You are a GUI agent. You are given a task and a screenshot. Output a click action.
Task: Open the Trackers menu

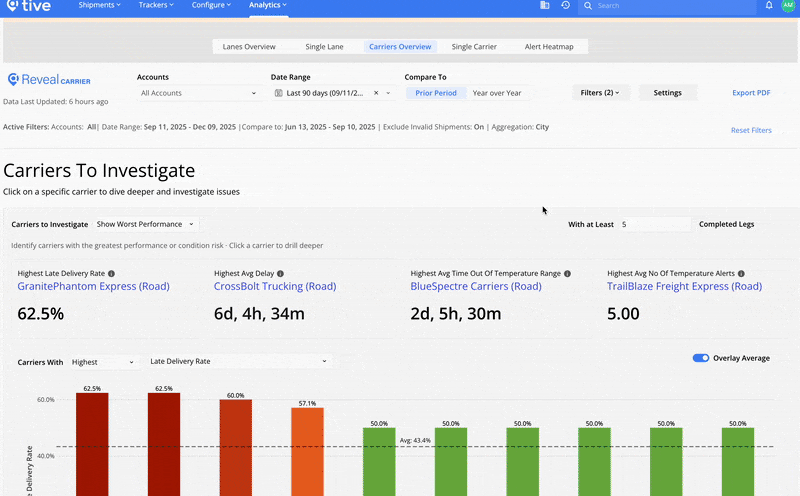coord(156,5)
